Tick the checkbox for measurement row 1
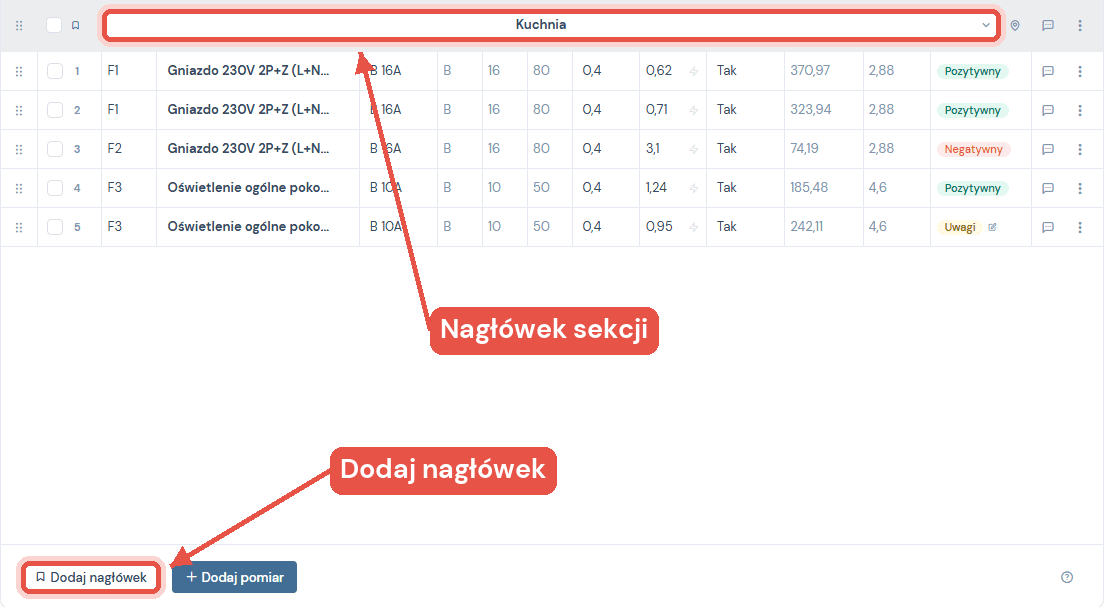 55,71
